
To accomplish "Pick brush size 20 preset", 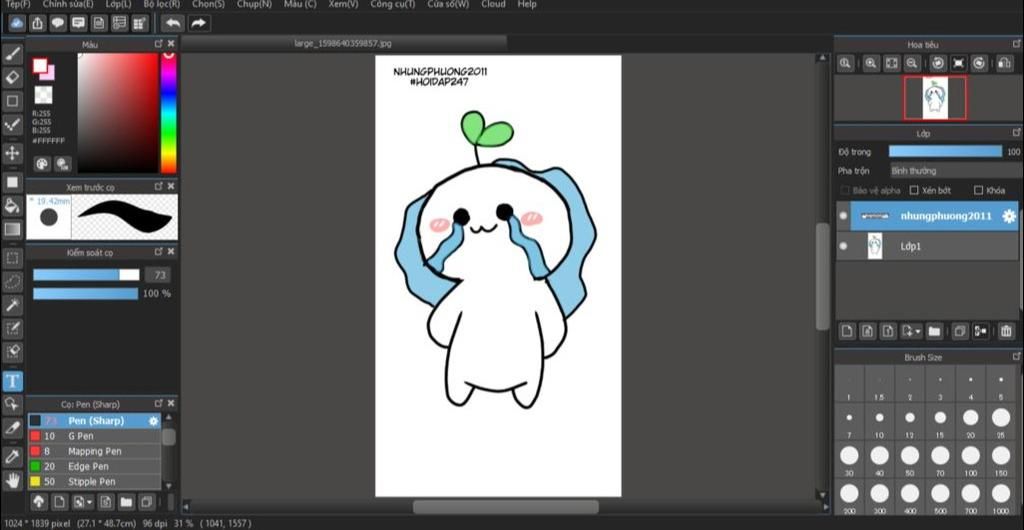I will pyautogui.click(x=970, y=422).
